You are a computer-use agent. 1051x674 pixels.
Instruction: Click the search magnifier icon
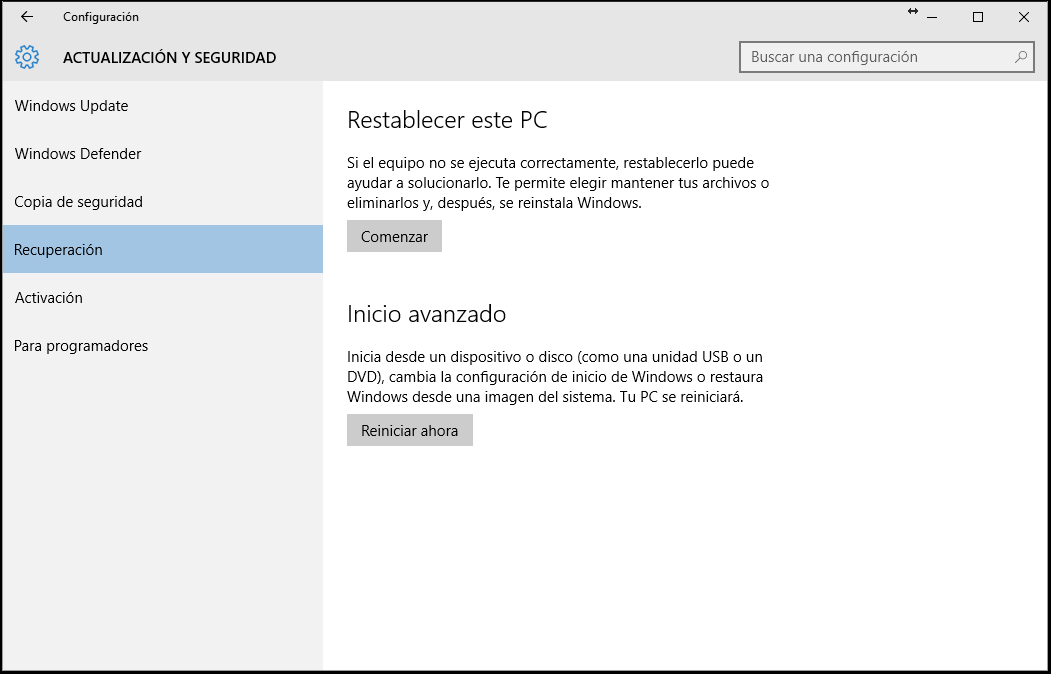[x=1020, y=57]
